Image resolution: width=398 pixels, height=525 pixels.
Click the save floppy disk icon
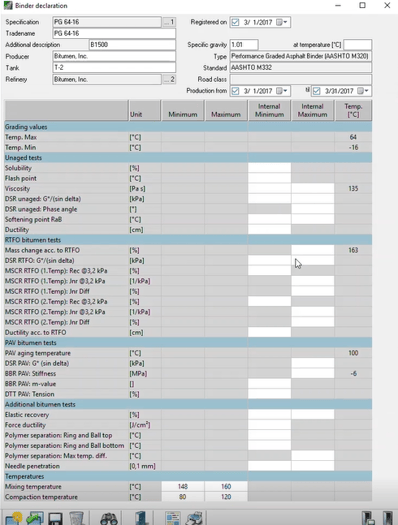[55, 518]
